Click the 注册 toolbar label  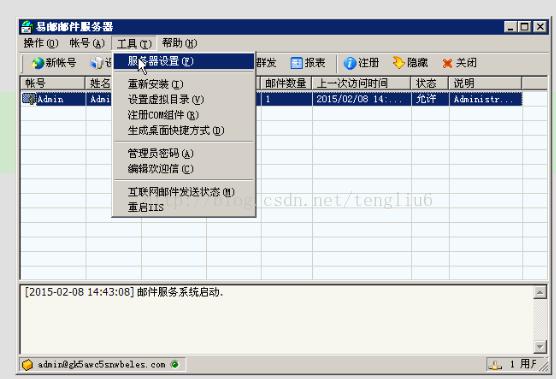368,63
